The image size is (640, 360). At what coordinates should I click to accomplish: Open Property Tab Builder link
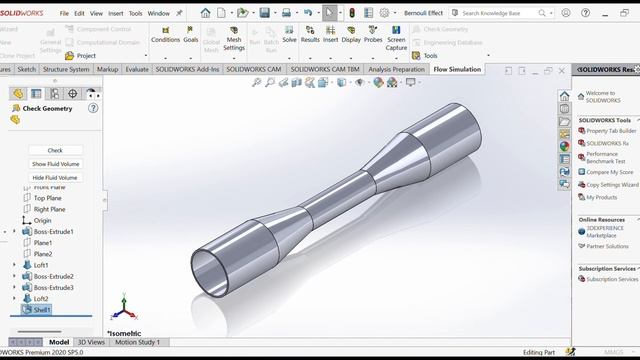611,131
